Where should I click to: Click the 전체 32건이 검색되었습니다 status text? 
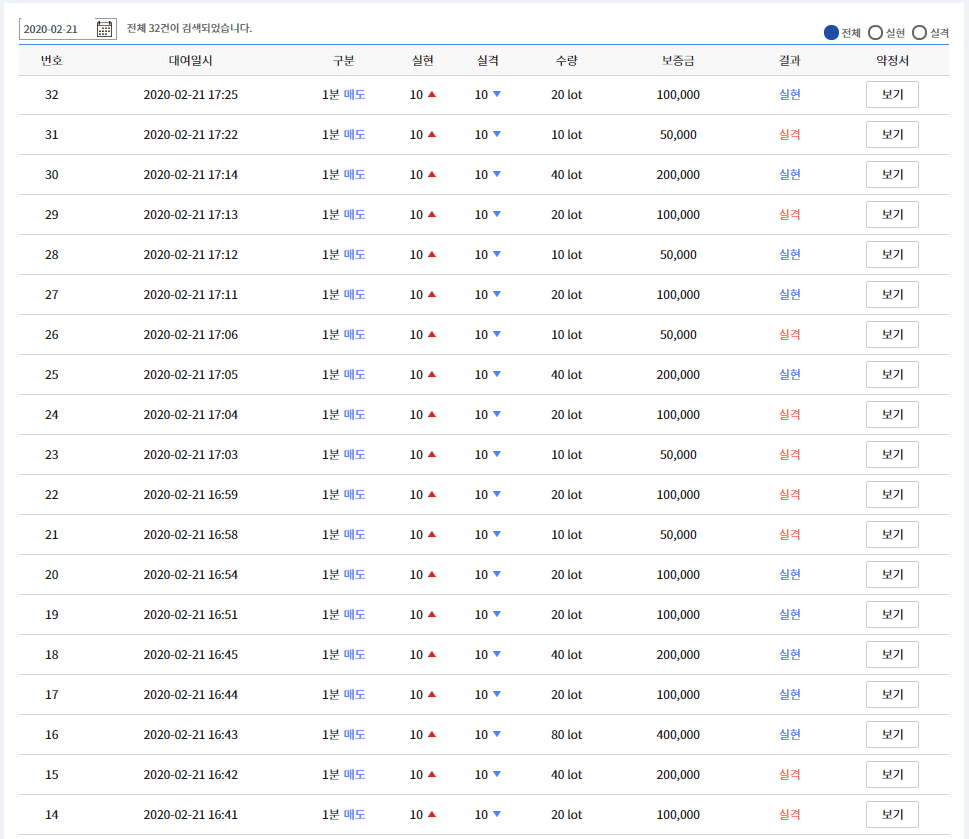[x=189, y=28]
